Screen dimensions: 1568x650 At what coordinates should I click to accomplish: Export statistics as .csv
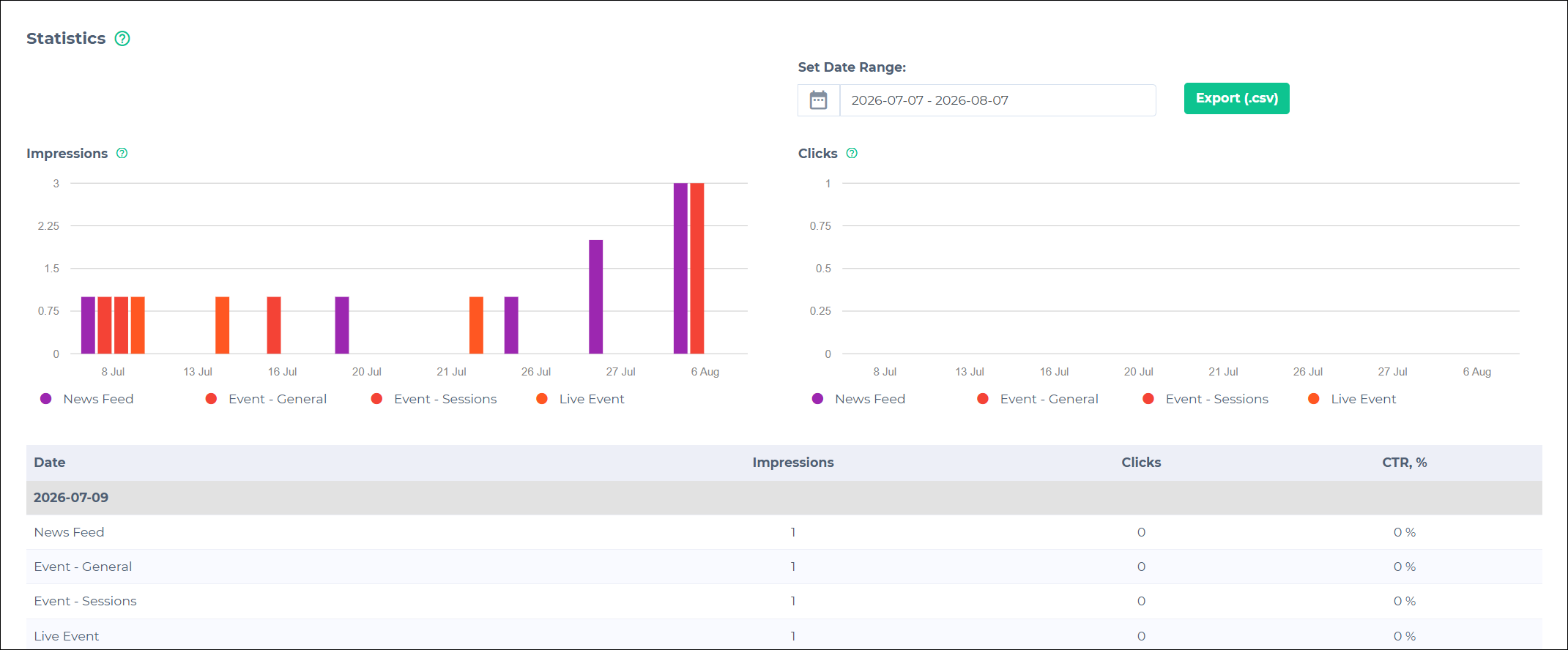point(1236,98)
